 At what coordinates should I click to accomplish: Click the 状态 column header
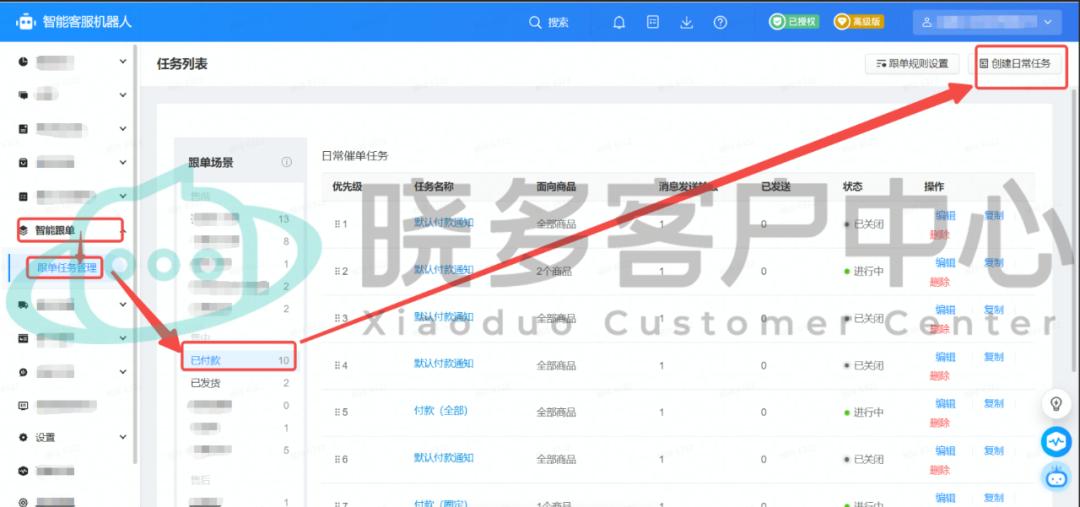point(853,187)
